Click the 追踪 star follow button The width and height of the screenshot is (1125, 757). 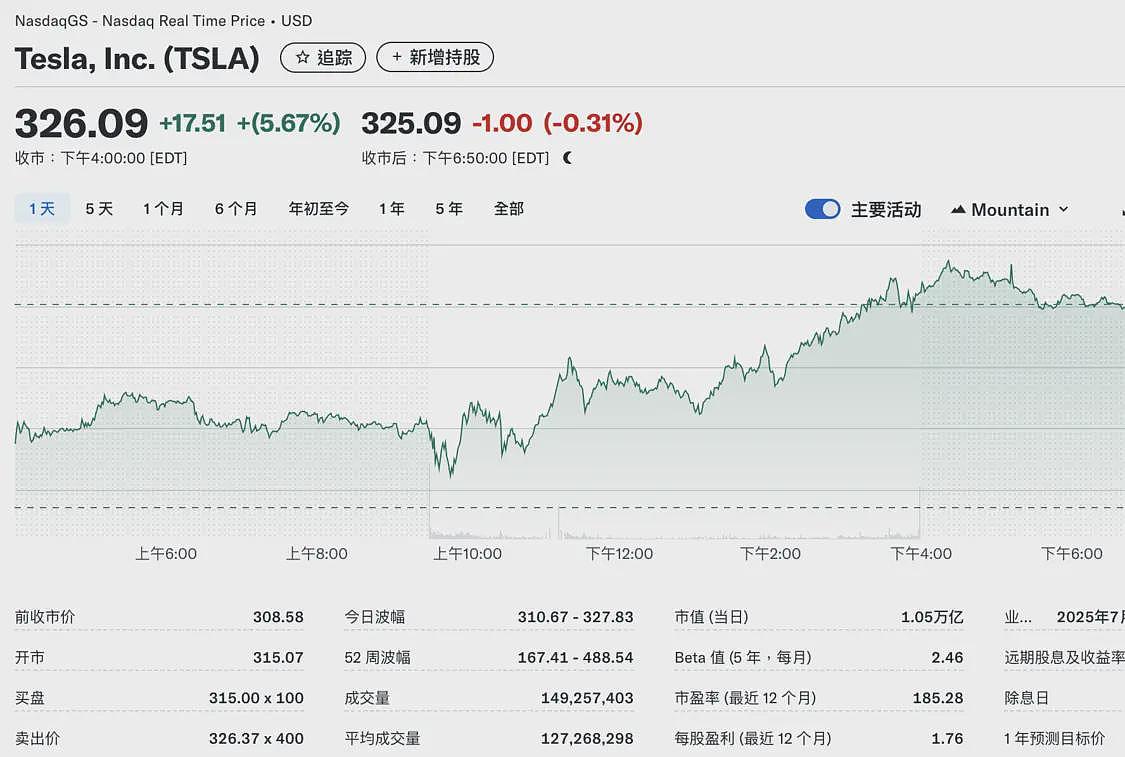pos(323,57)
